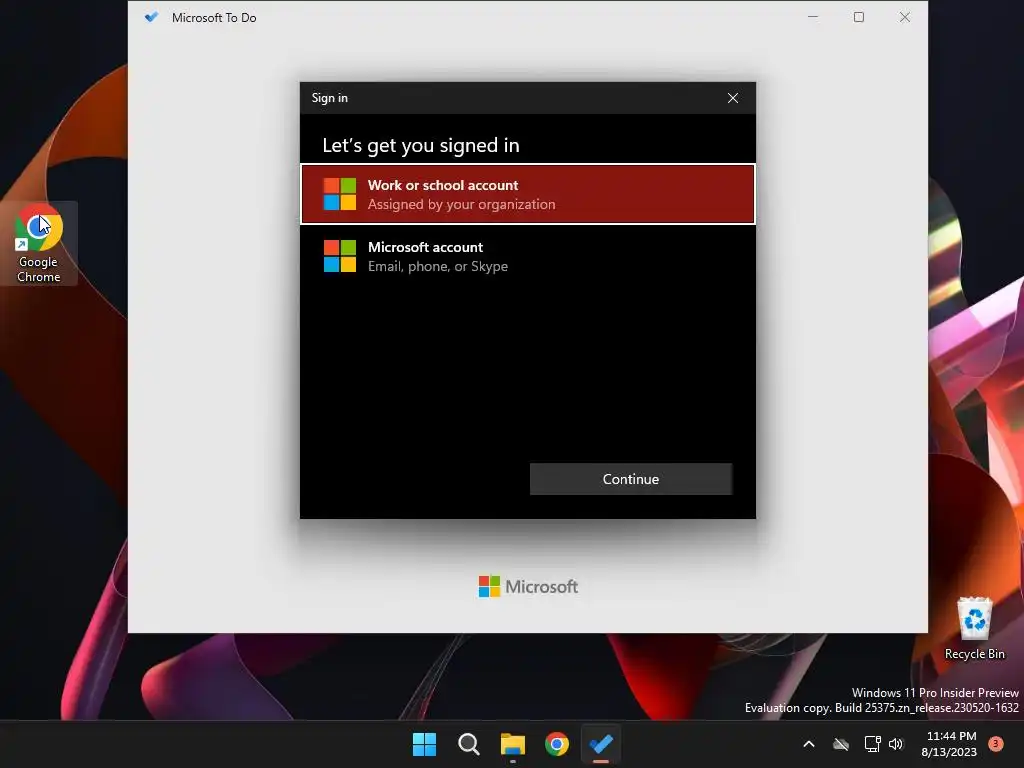The width and height of the screenshot is (1024, 768).
Task: Maximize the Microsoft To Do window
Action: coord(859,17)
